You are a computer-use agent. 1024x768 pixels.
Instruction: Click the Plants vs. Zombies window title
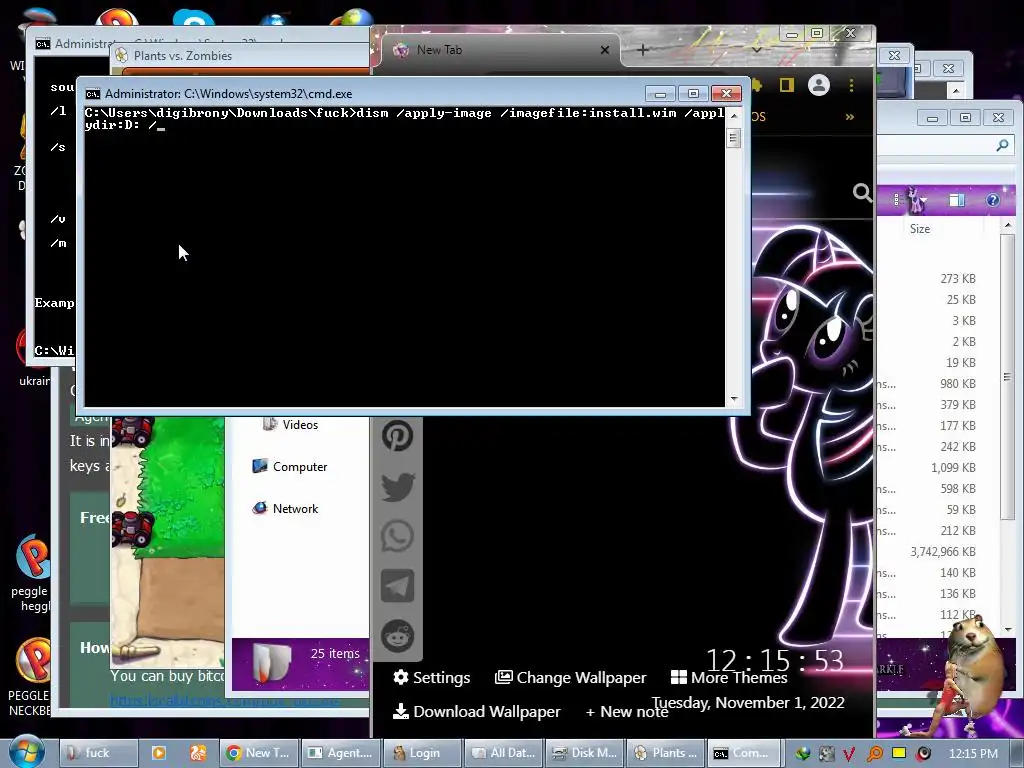(x=183, y=56)
